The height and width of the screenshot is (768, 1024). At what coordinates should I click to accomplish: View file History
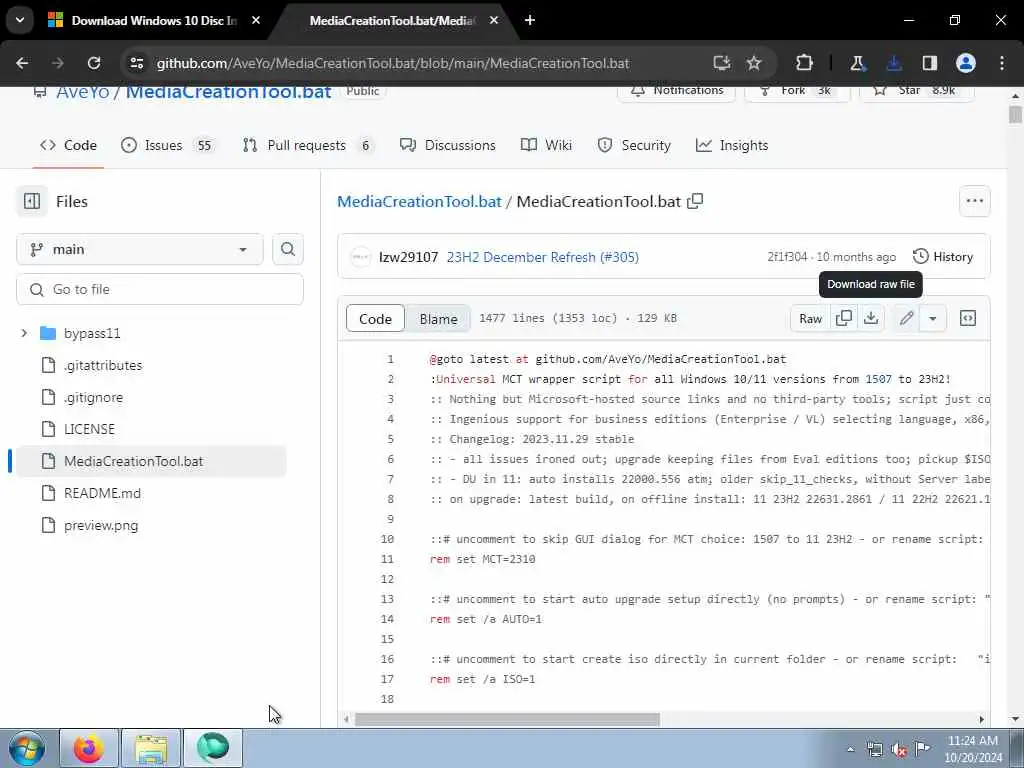tap(943, 257)
